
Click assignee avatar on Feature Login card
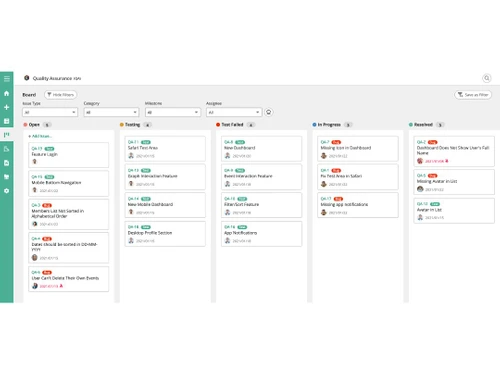pos(35,161)
